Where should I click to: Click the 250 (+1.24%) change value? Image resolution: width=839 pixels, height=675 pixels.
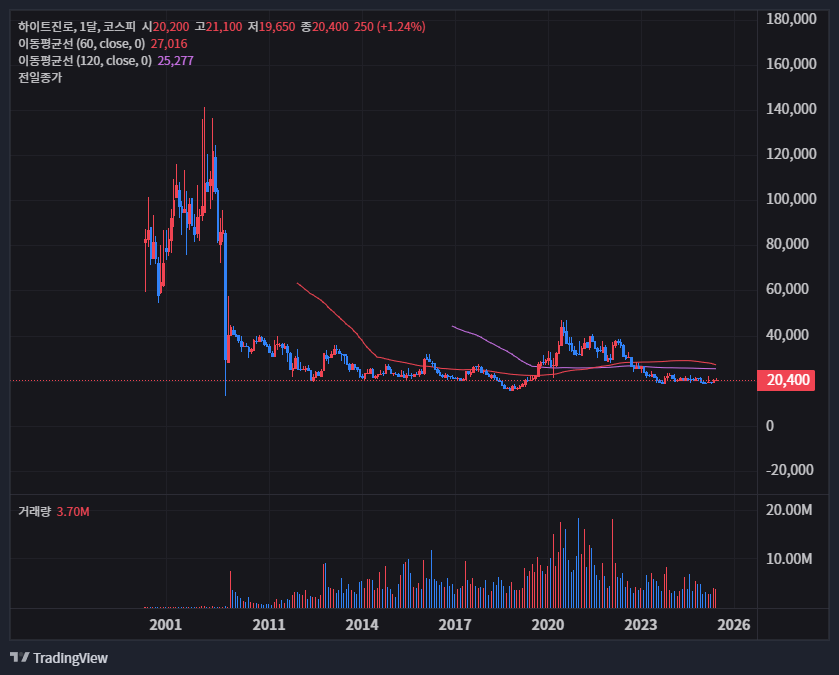pyautogui.click(x=390, y=27)
